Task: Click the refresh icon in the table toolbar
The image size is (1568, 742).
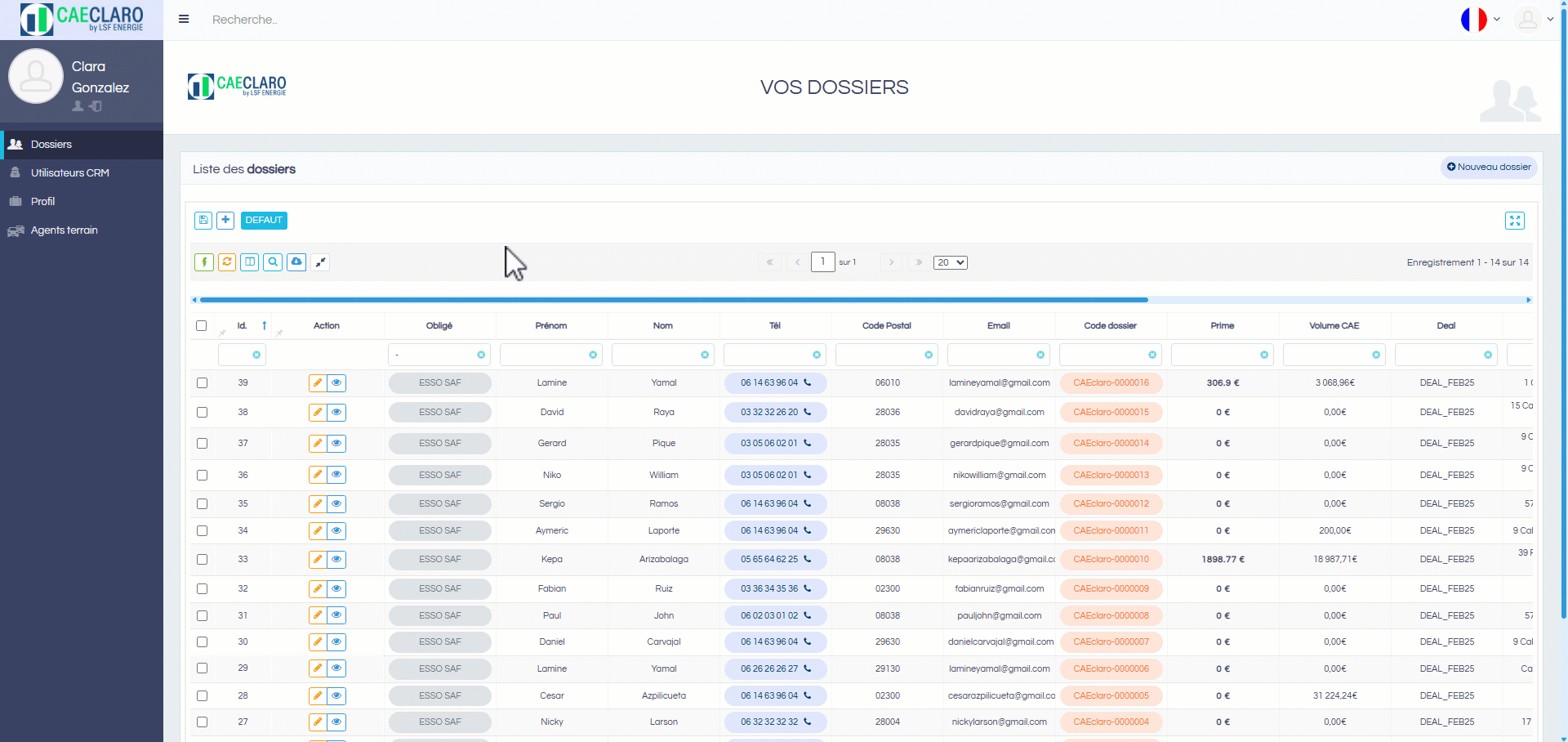Action: click(227, 261)
